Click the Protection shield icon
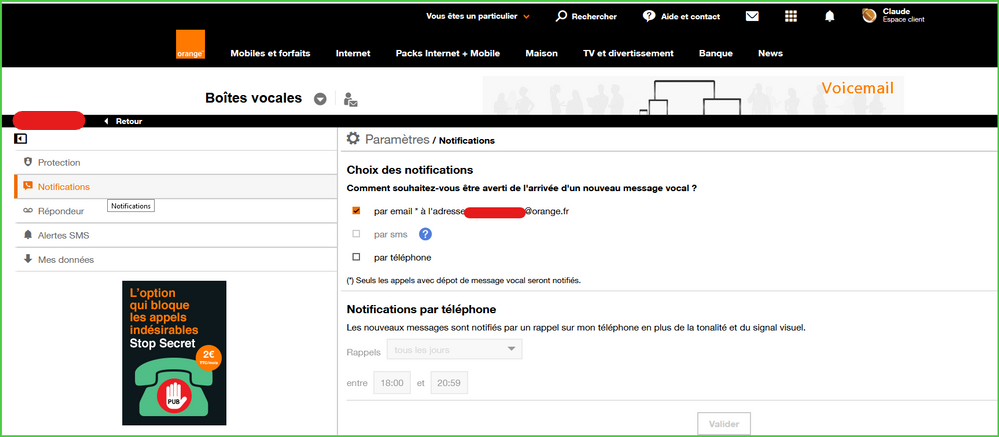999x437 pixels. [x=27, y=162]
